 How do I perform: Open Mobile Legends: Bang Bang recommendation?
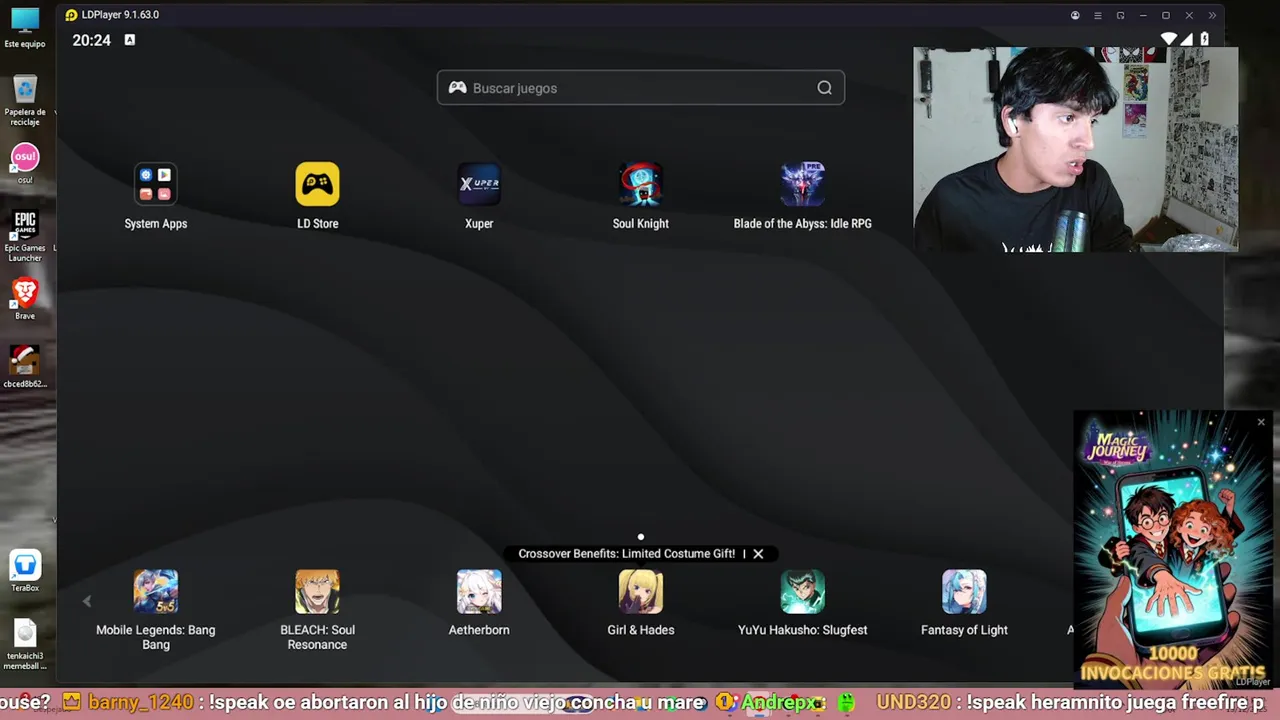pos(156,592)
